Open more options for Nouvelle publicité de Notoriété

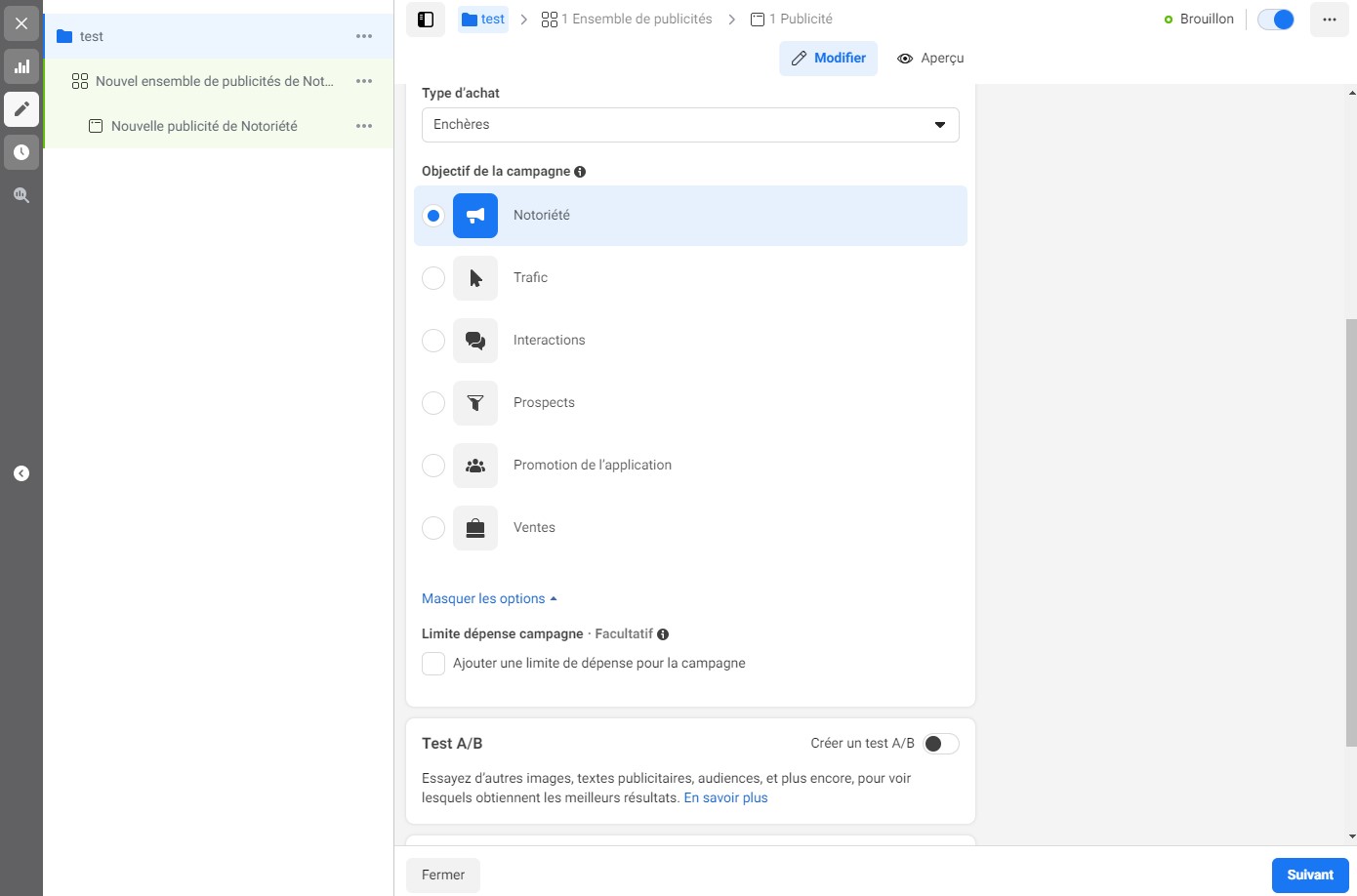pos(364,126)
